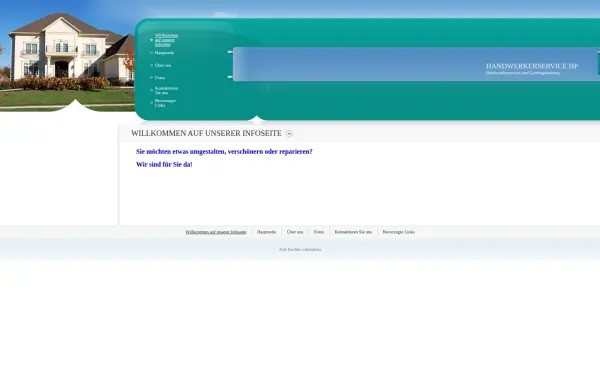Open 'Hauptseite' in teal sidebar menu
Viewport: 600px width, 375px height.
click(x=164, y=53)
